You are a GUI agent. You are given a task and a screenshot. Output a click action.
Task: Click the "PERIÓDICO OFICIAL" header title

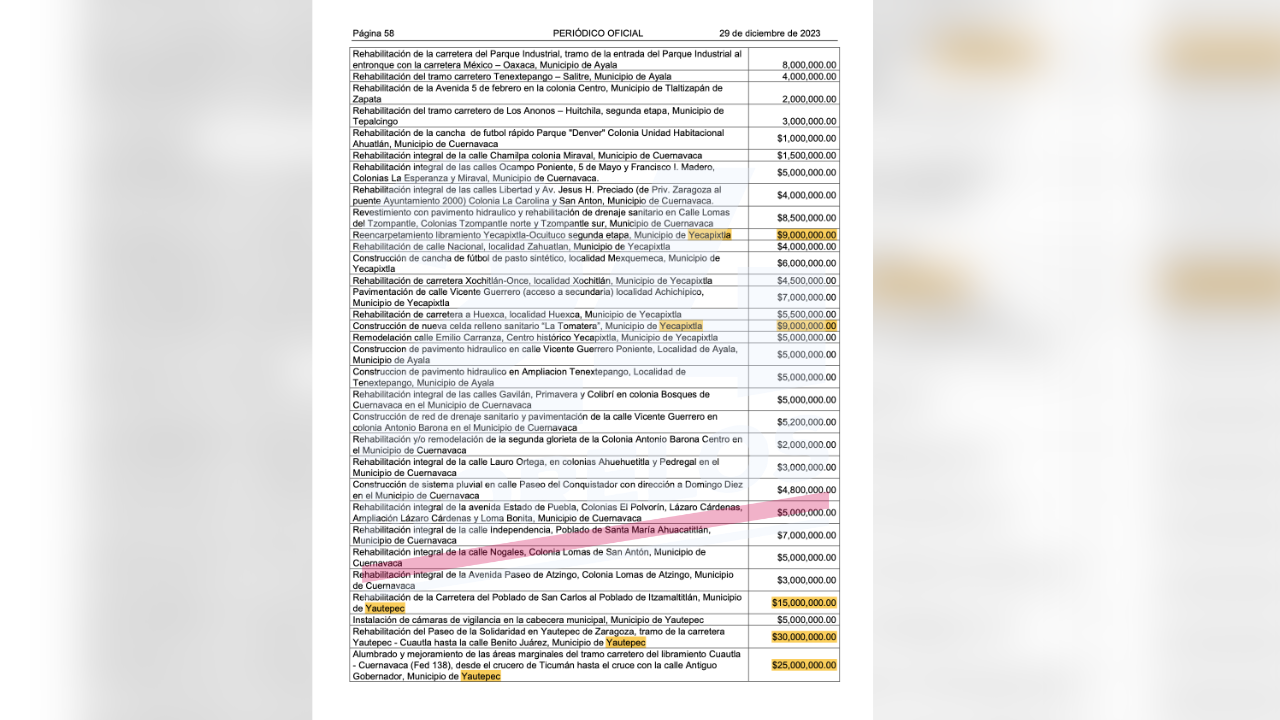tap(598, 33)
